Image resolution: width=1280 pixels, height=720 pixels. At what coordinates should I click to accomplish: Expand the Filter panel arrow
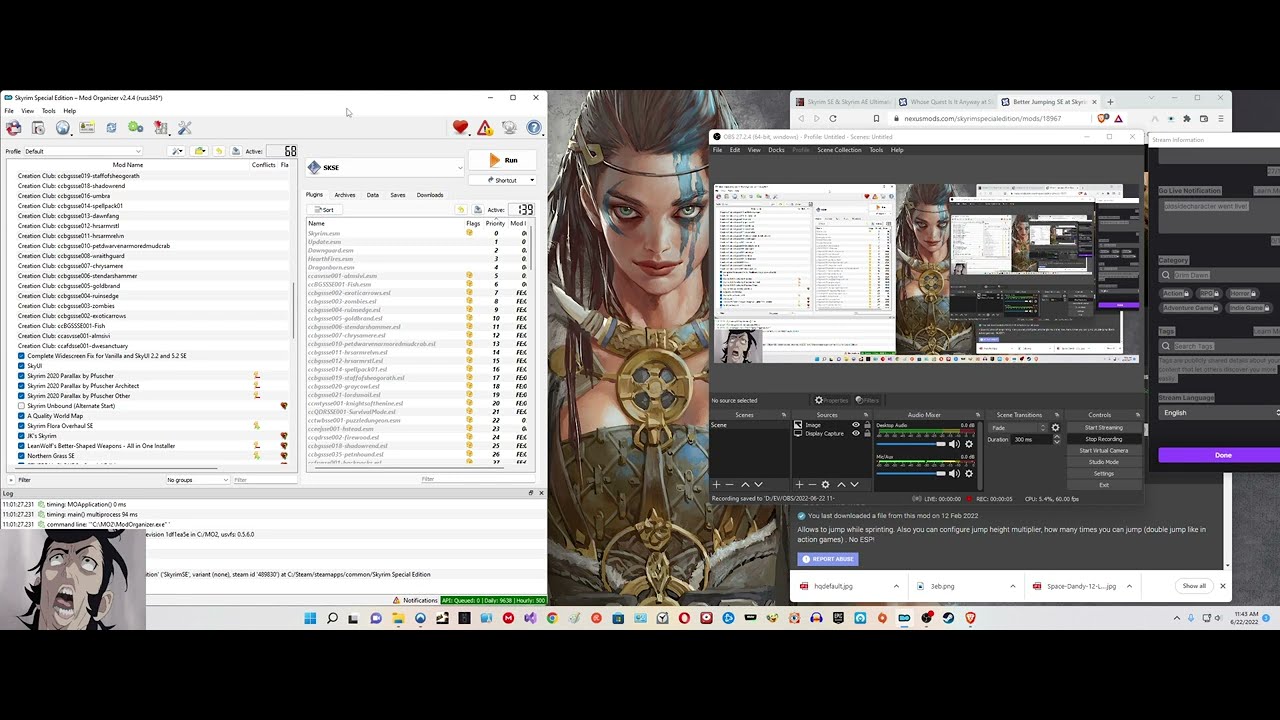click(10, 480)
